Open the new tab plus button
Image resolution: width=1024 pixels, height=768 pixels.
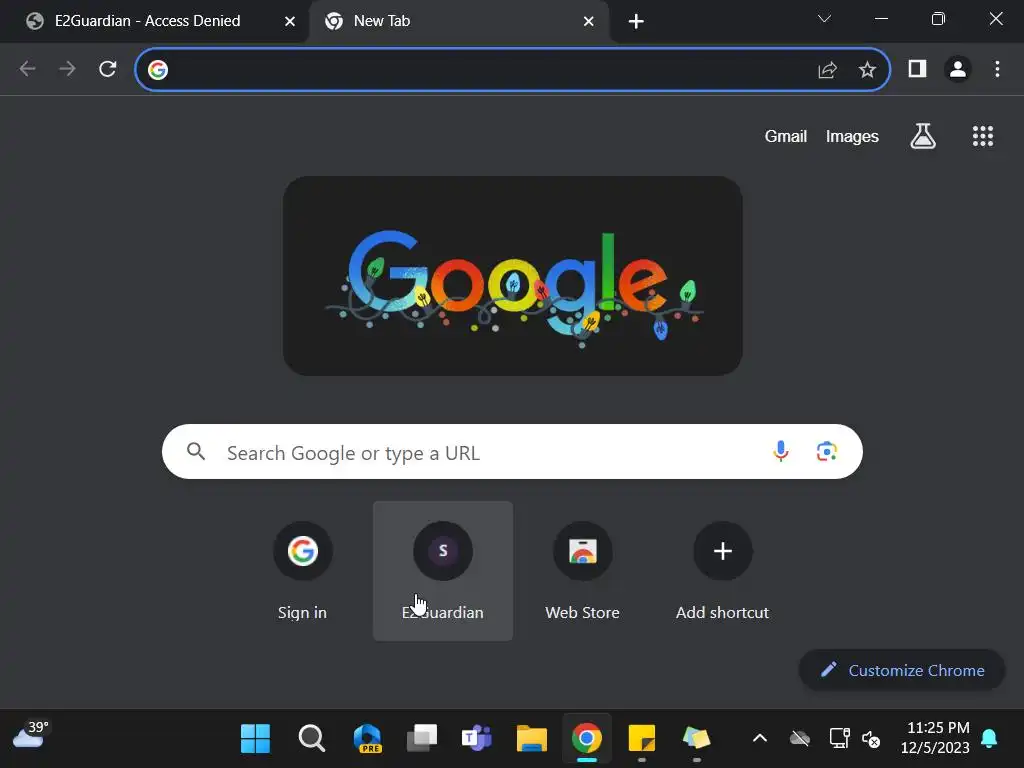click(636, 22)
